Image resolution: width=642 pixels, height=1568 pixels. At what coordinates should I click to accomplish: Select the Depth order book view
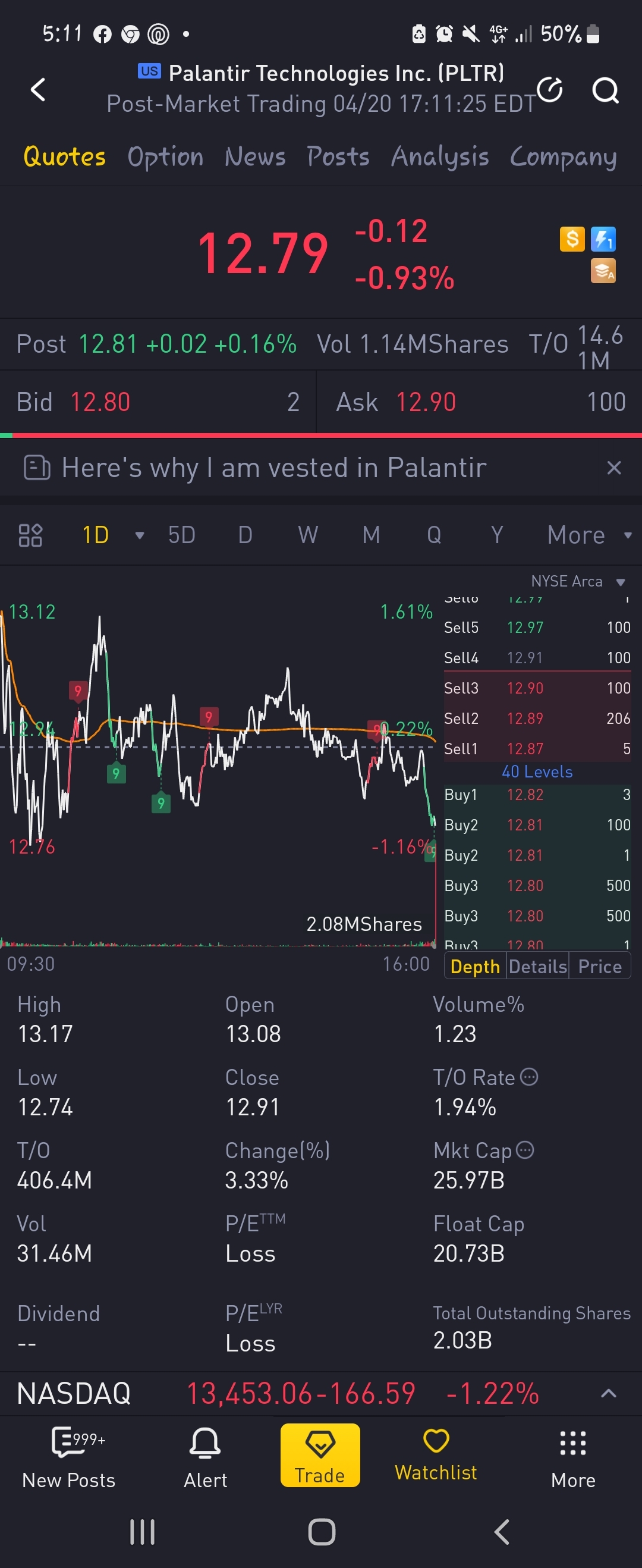476,967
